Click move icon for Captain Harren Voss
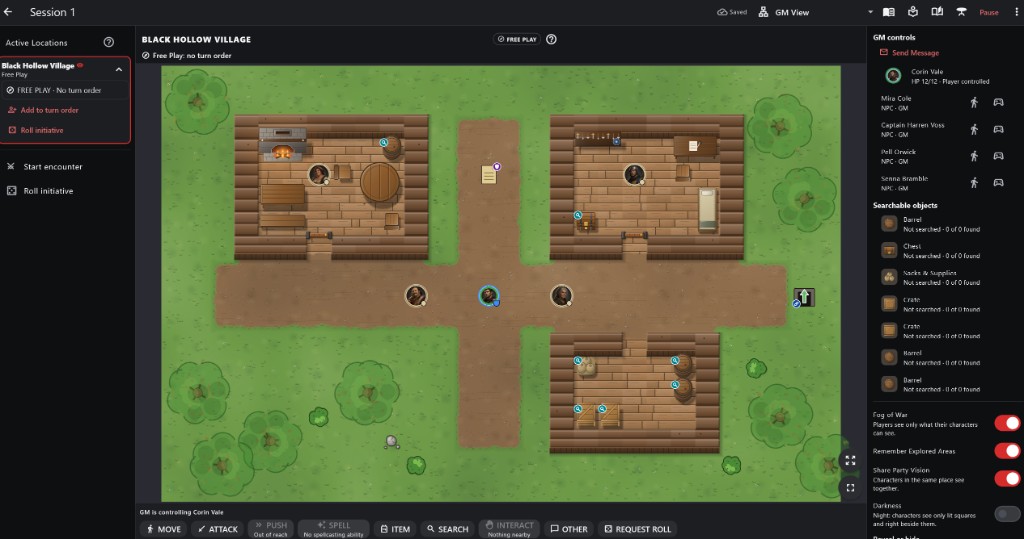The height and width of the screenshot is (539, 1024). [x=974, y=129]
